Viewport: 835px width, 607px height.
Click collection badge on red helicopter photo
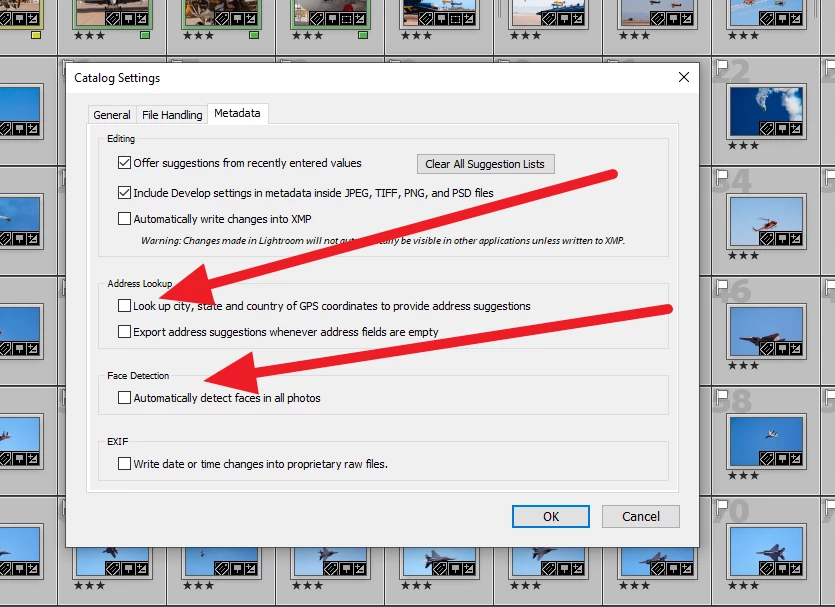(x=781, y=239)
